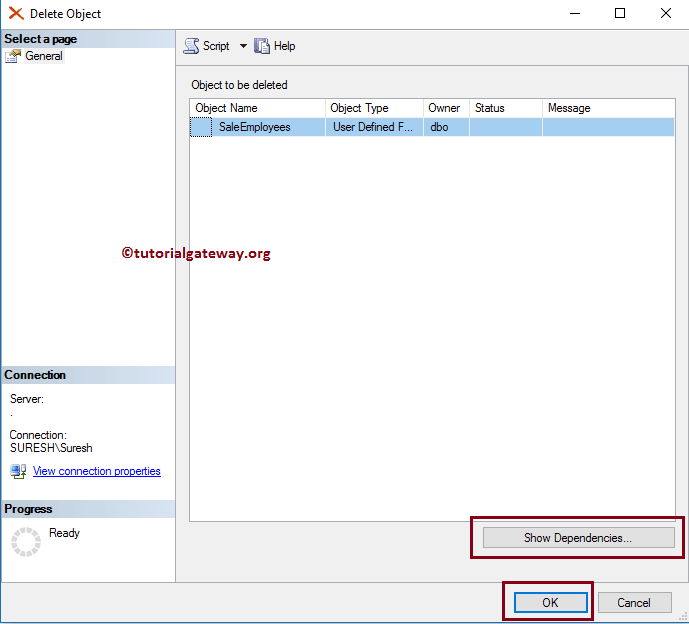Image resolution: width=689 pixels, height=624 pixels.
Task: Open the Script dropdown arrow
Action: pyautogui.click(x=243, y=46)
